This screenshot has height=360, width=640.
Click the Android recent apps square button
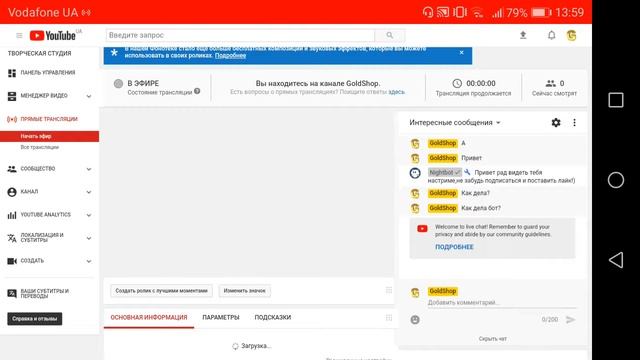click(x=616, y=100)
